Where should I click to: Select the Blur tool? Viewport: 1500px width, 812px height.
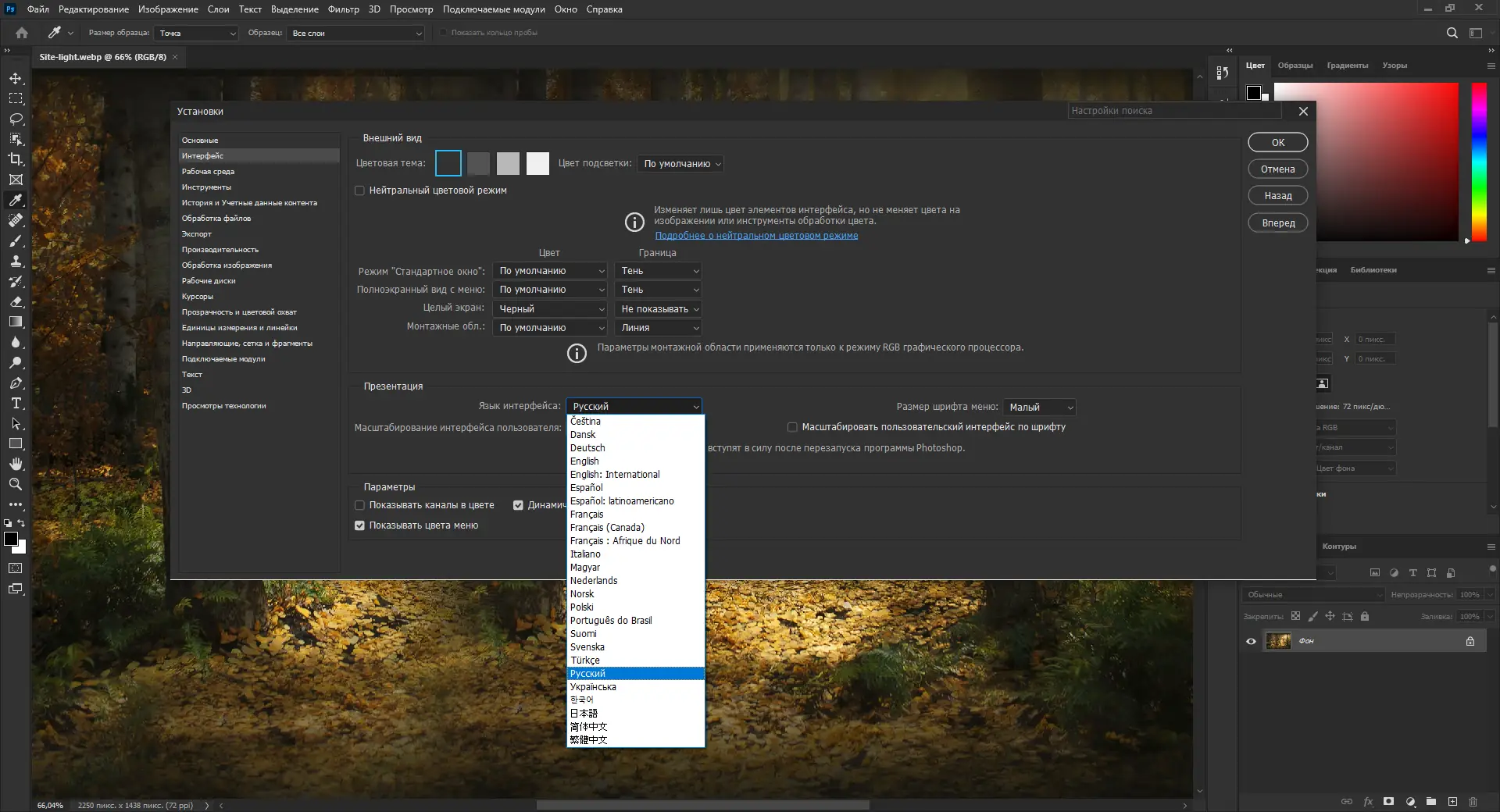pos(16,343)
